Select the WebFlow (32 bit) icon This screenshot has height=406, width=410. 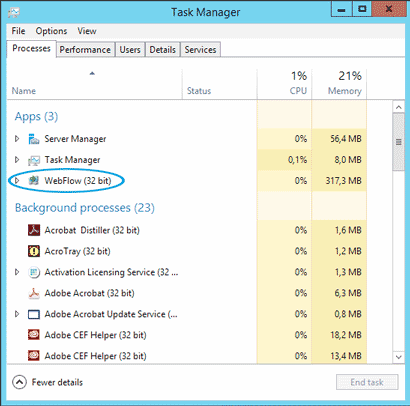(34, 181)
